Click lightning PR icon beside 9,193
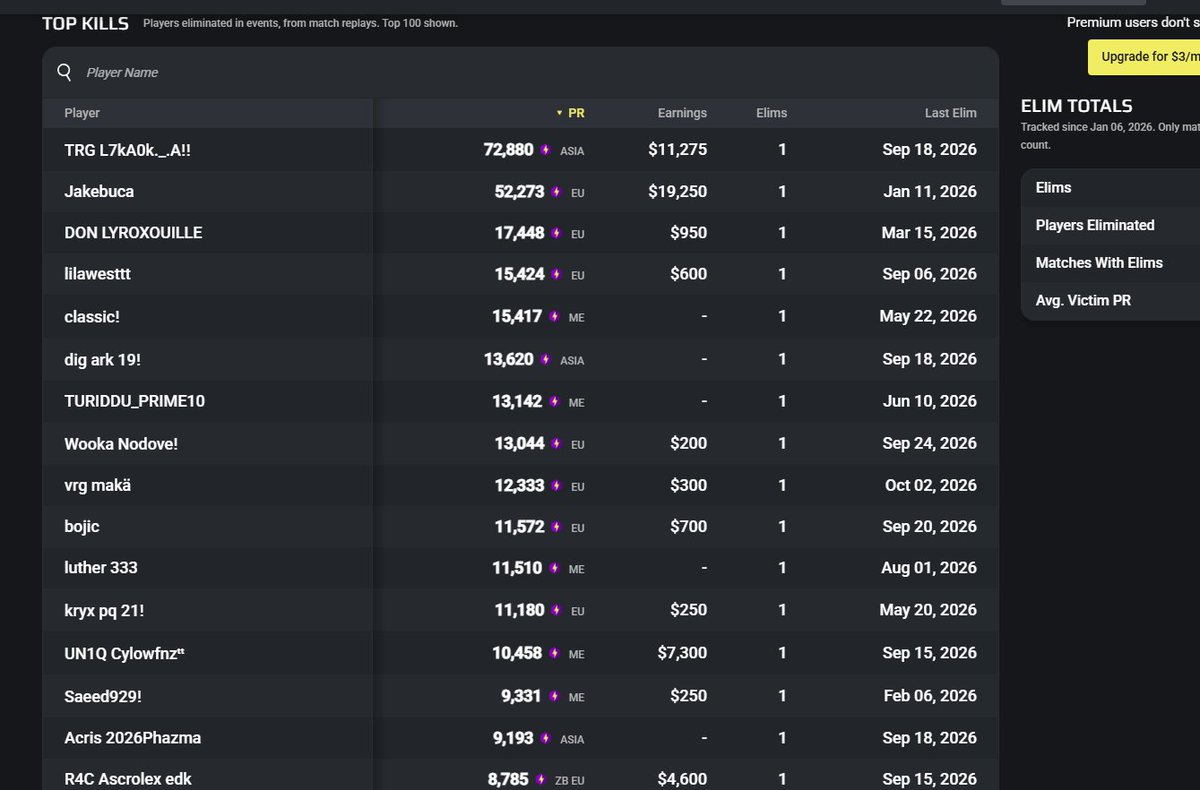The height and width of the screenshot is (790, 1200). click(x=545, y=739)
